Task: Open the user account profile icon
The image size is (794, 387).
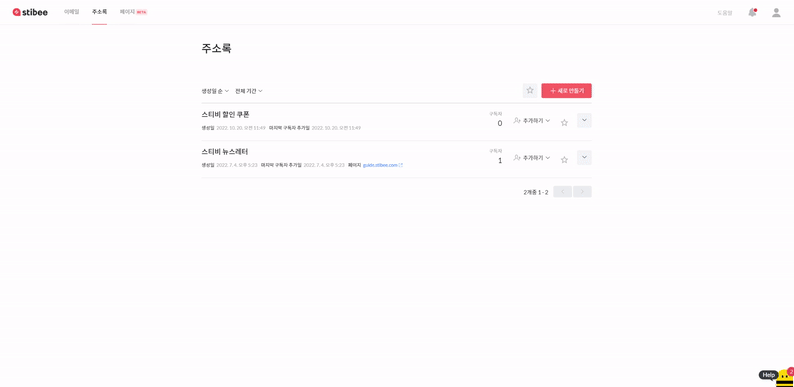Action: [x=776, y=12]
